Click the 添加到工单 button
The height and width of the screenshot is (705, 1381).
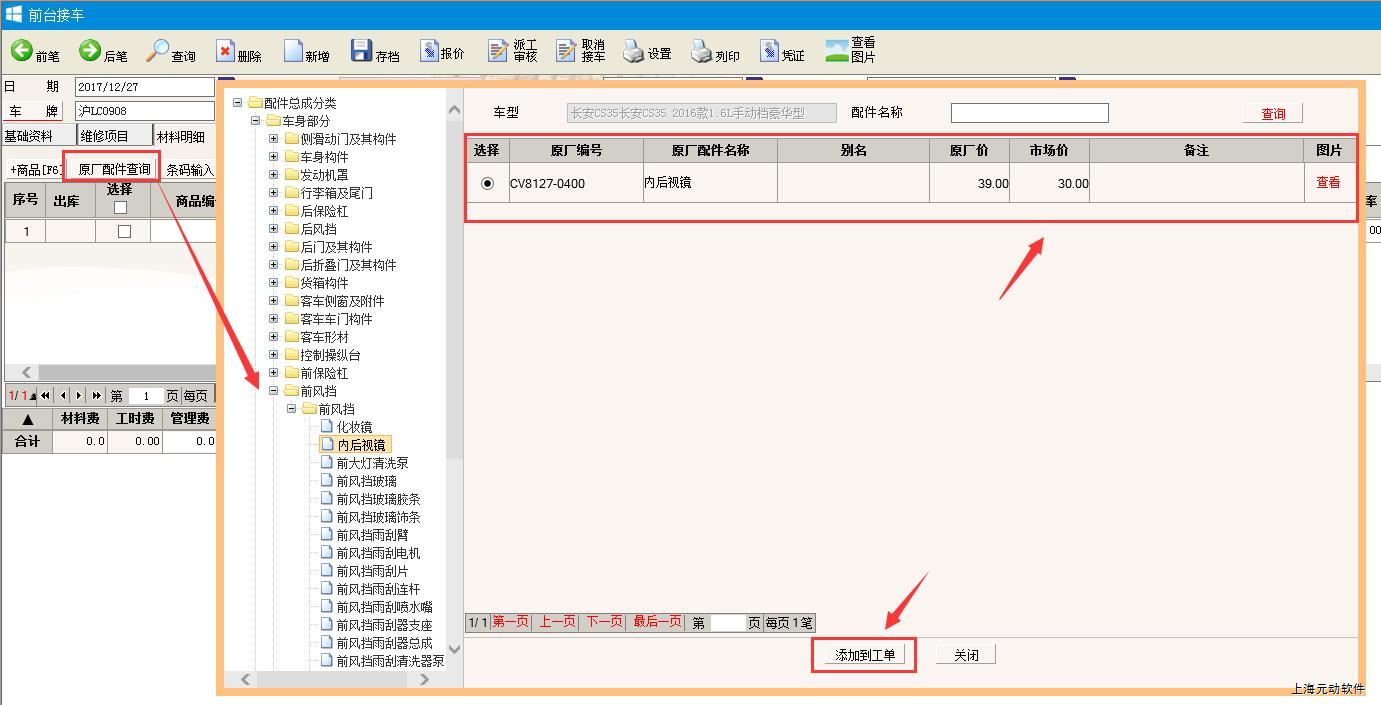863,655
